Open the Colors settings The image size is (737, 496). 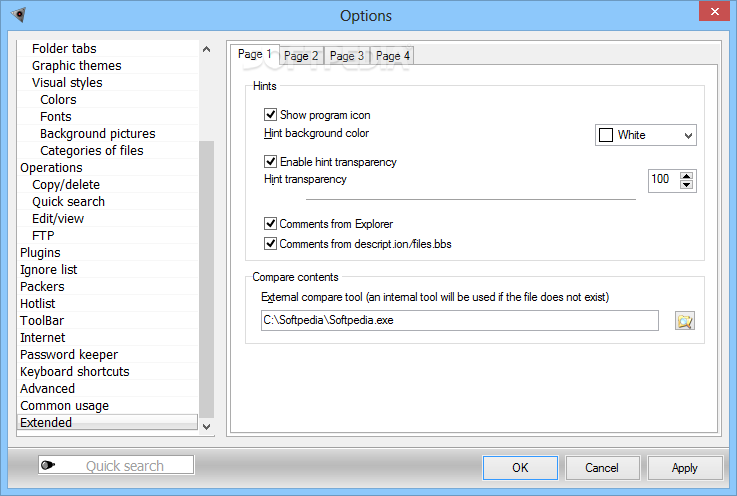pos(108,99)
